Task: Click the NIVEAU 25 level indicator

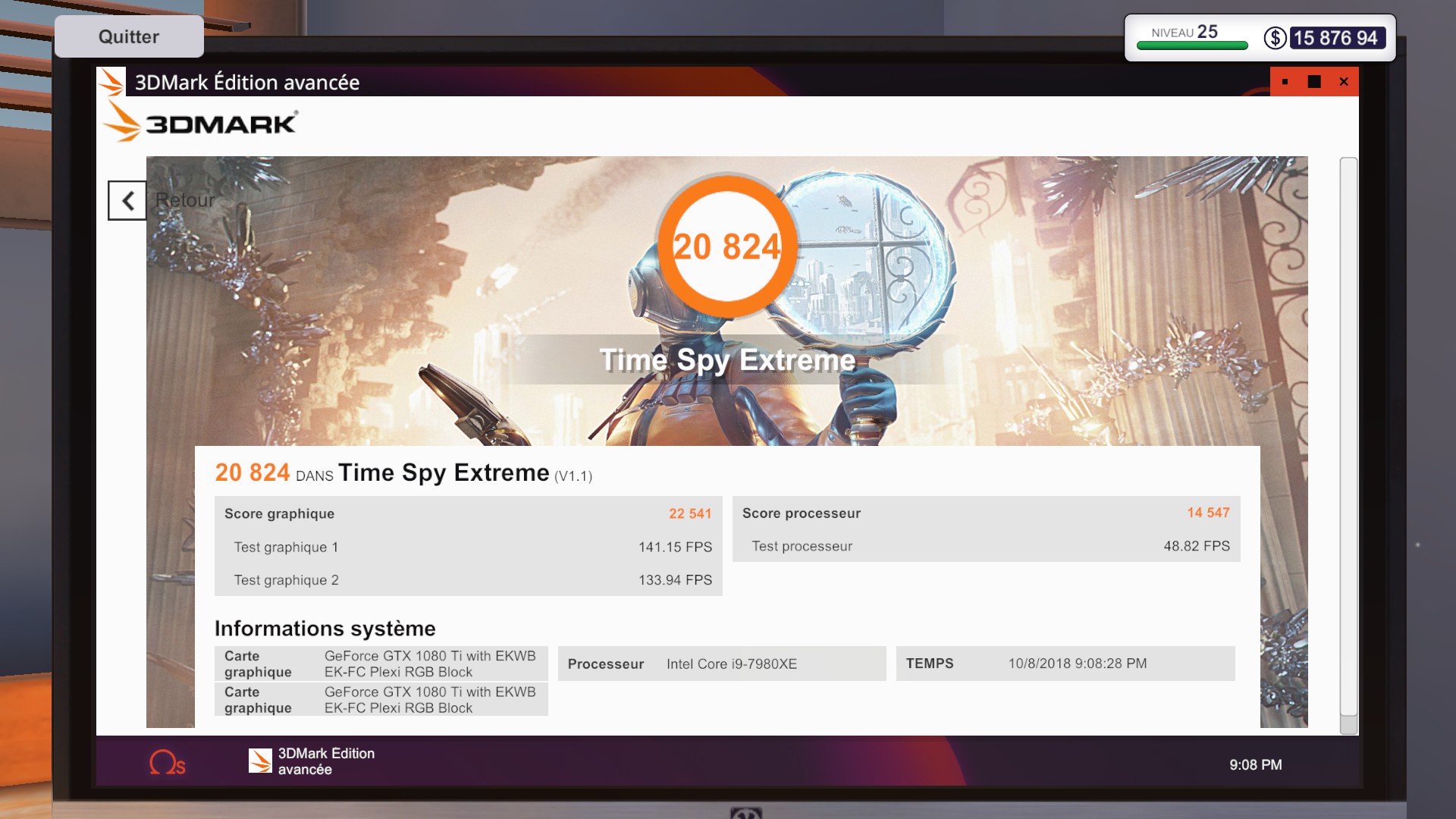Action: (x=1185, y=32)
